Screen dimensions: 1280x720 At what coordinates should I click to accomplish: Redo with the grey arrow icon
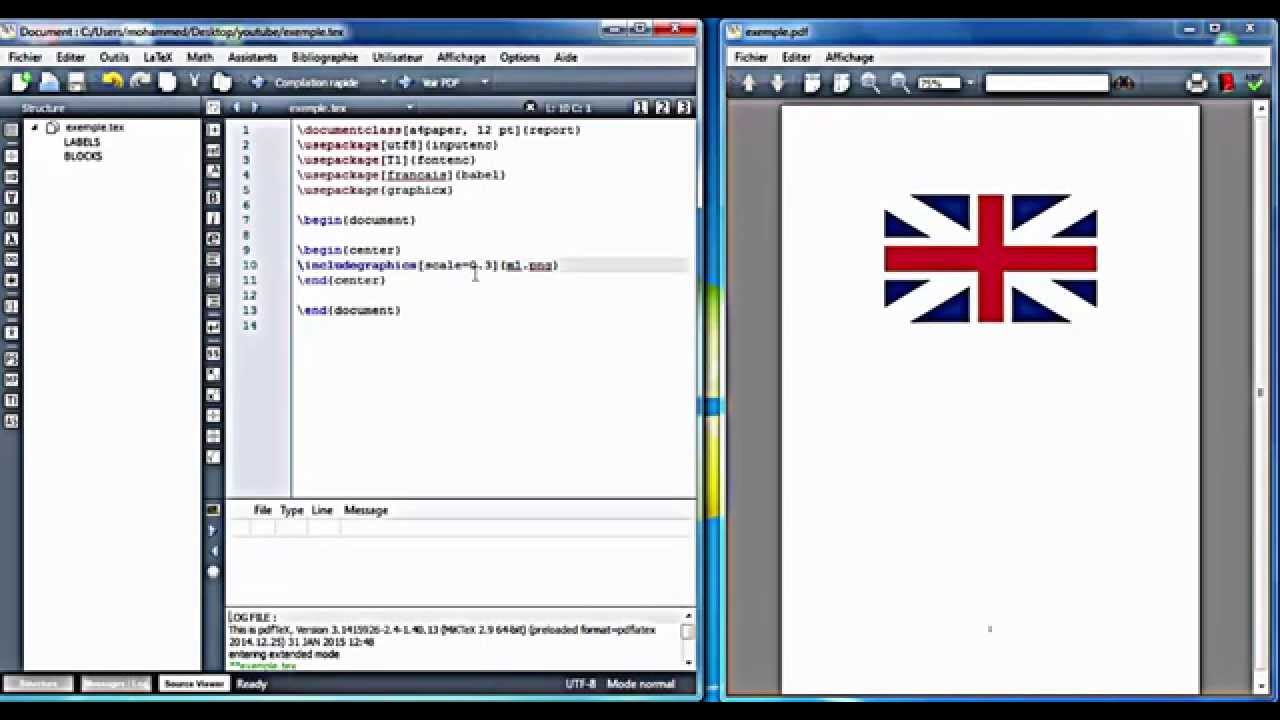click(x=140, y=82)
